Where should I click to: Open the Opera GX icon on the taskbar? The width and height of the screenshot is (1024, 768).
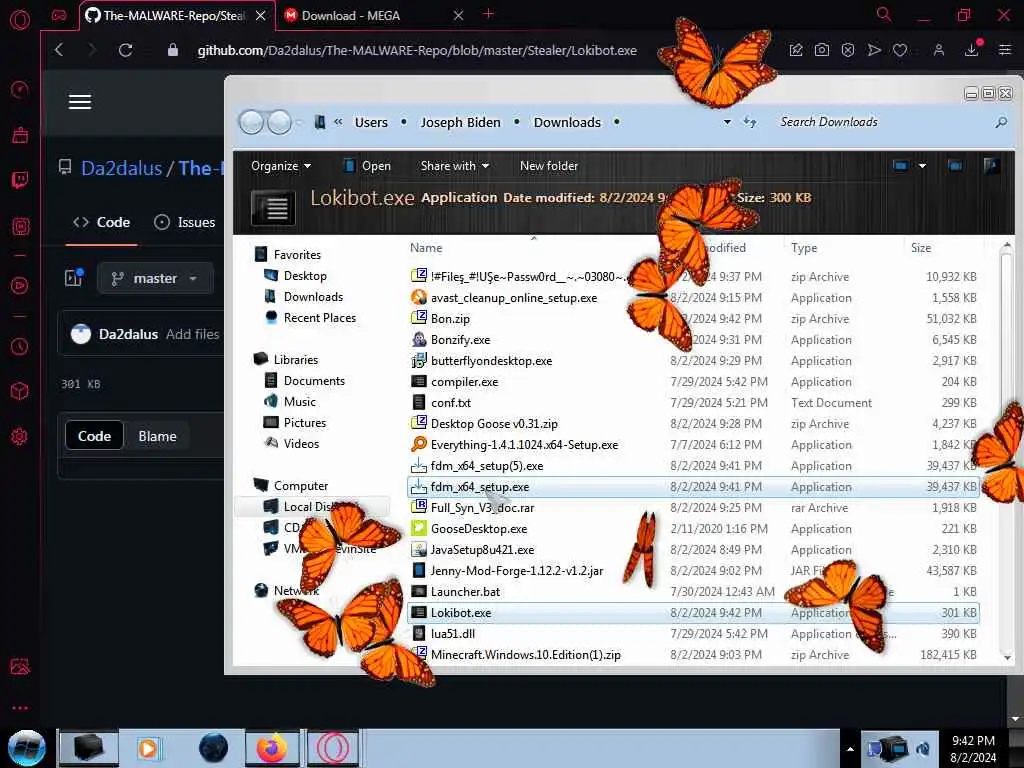[332, 748]
